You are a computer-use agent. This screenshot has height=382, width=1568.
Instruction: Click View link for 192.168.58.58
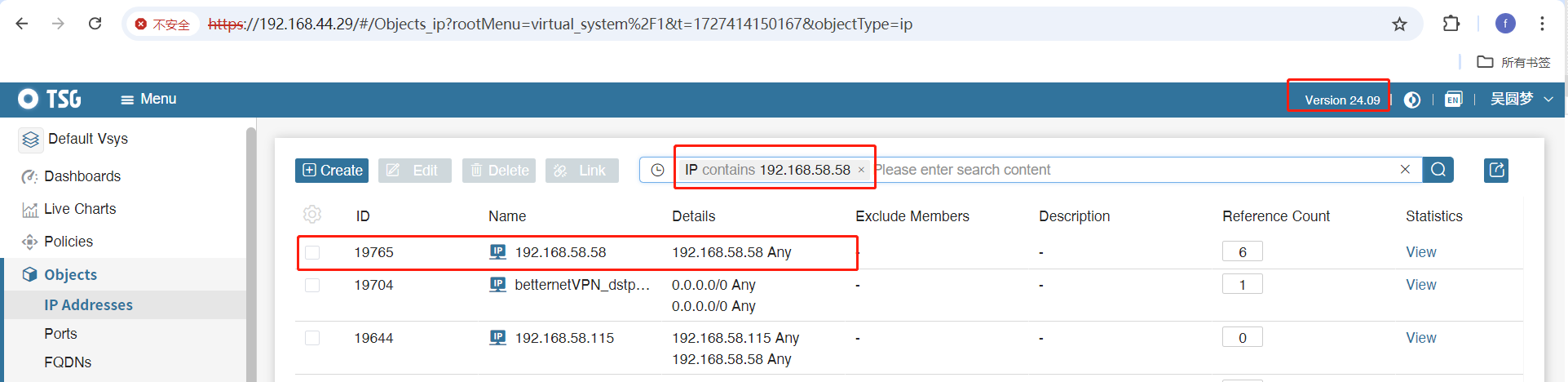(1420, 252)
